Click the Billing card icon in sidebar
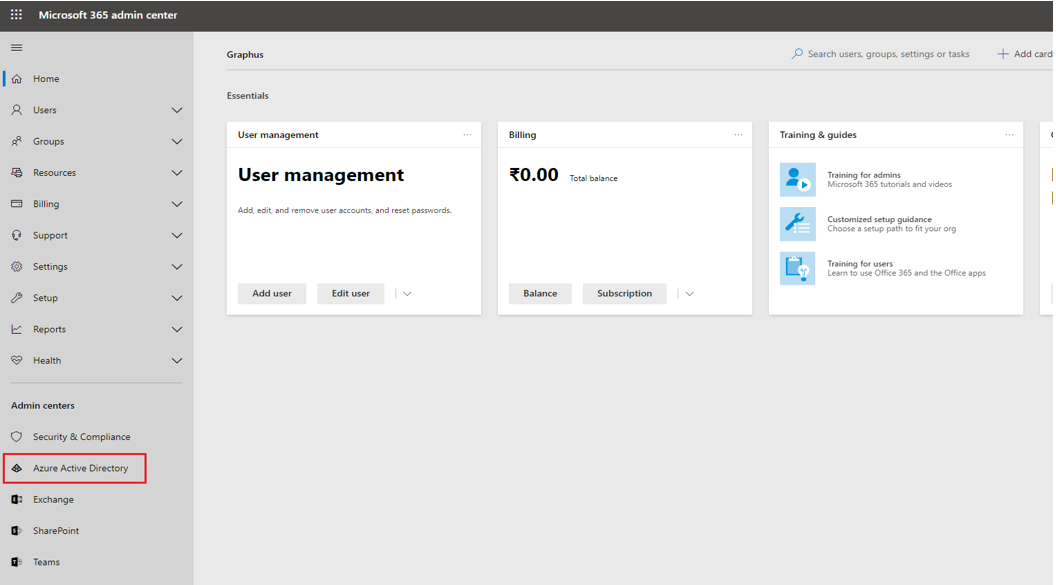The image size is (1056, 585). point(17,204)
